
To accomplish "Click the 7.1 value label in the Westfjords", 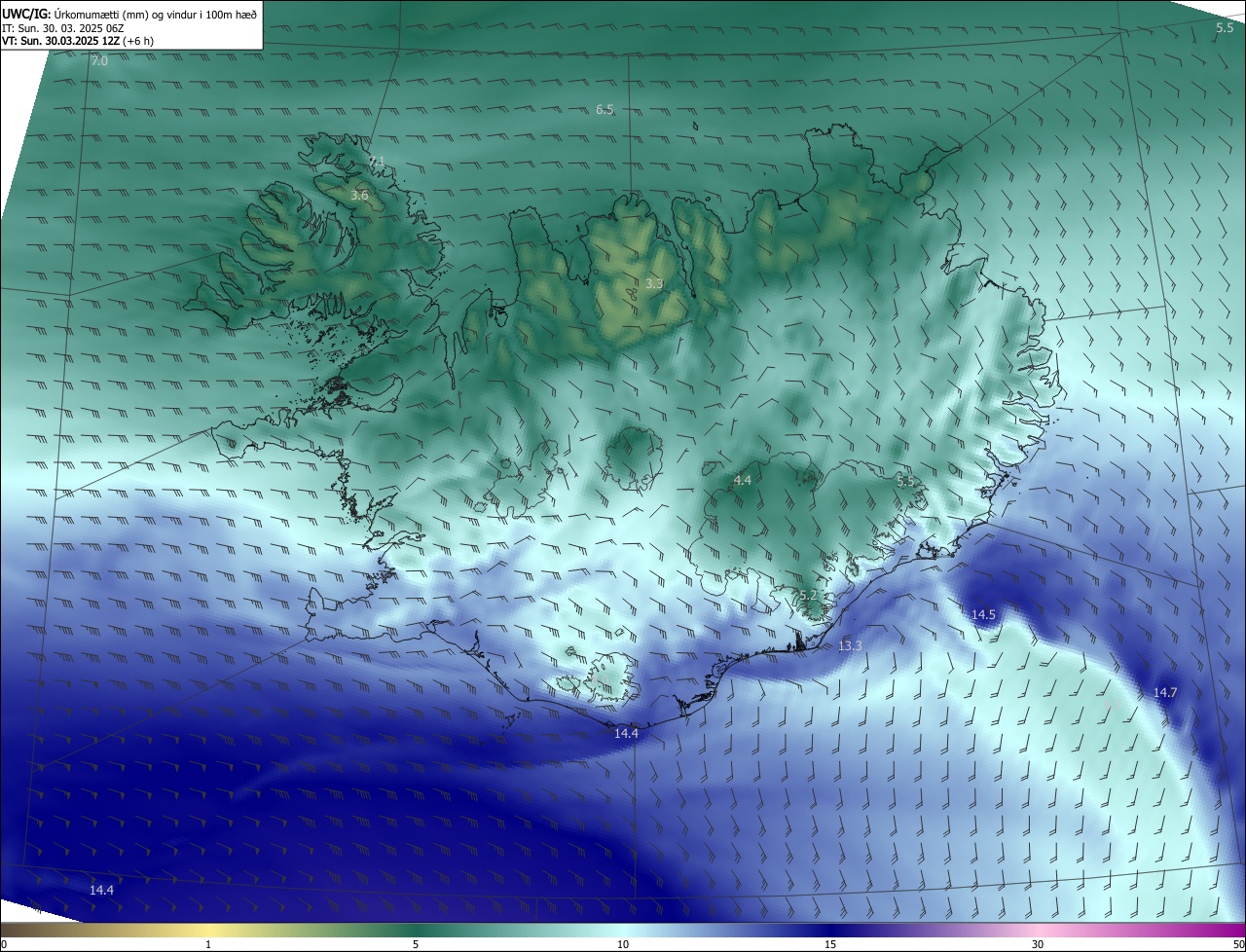I will pos(378,162).
